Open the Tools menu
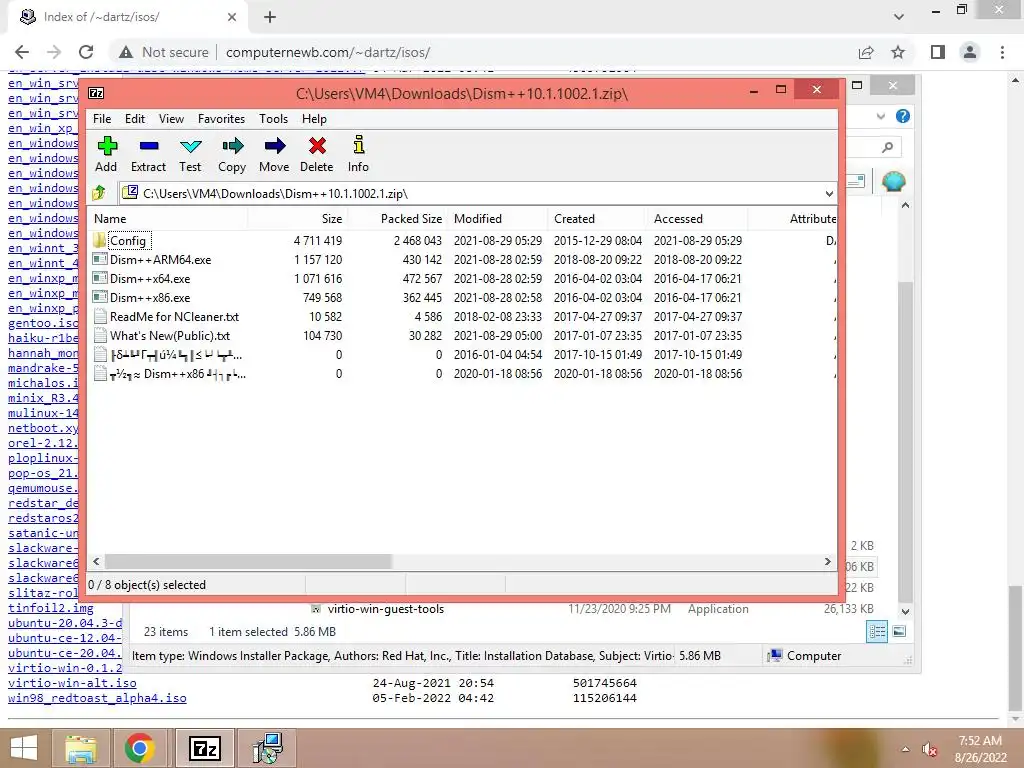 (x=274, y=119)
